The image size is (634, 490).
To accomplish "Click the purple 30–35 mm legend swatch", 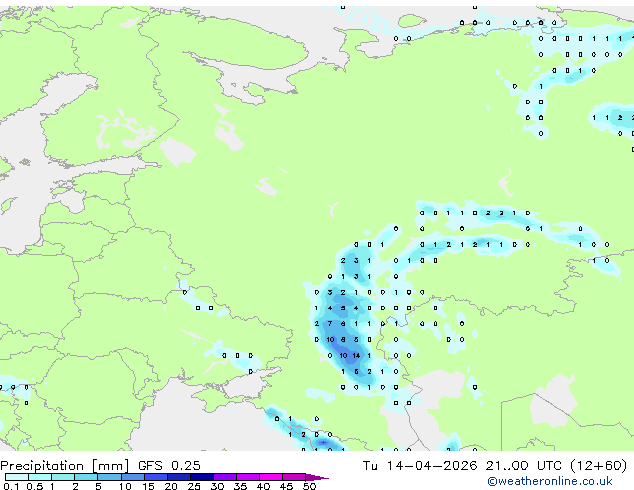I will coord(225,477).
